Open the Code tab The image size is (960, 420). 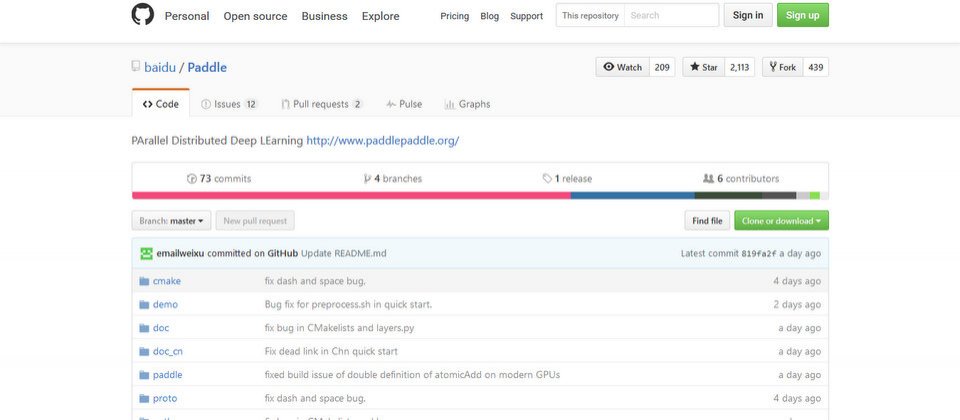[161, 104]
